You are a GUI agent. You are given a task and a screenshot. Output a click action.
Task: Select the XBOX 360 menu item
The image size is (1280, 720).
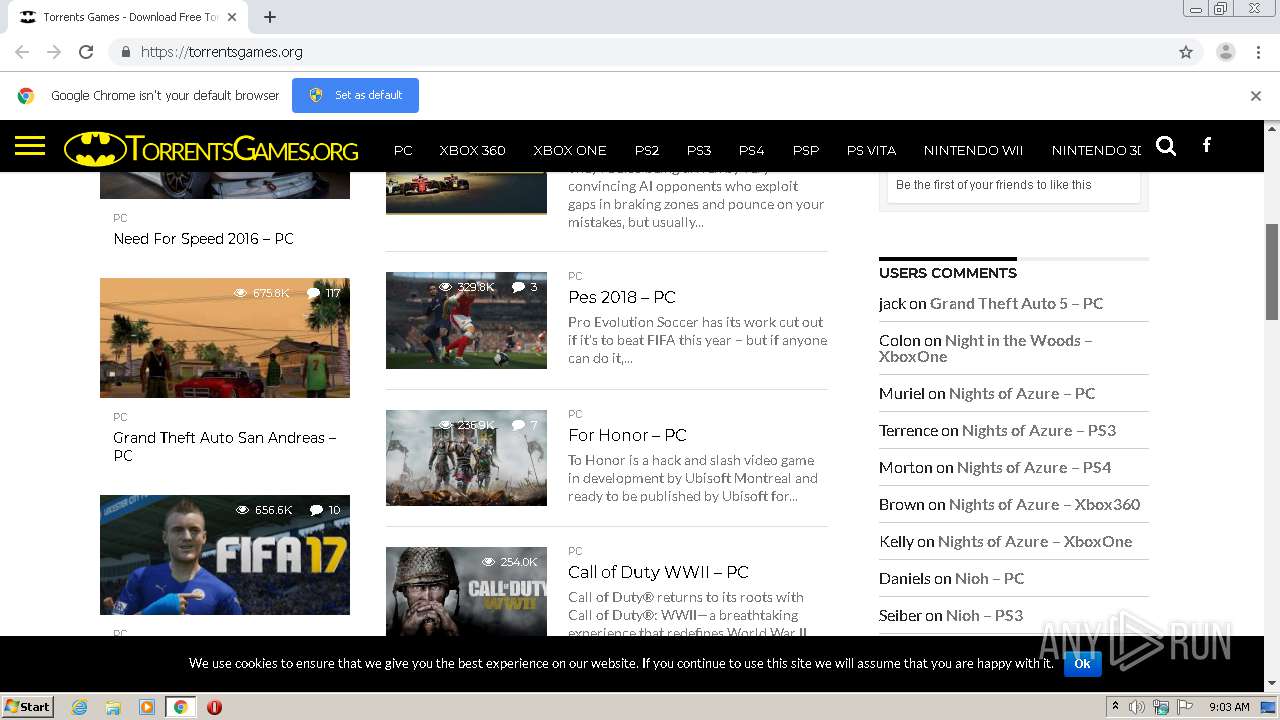(x=472, y=150)
